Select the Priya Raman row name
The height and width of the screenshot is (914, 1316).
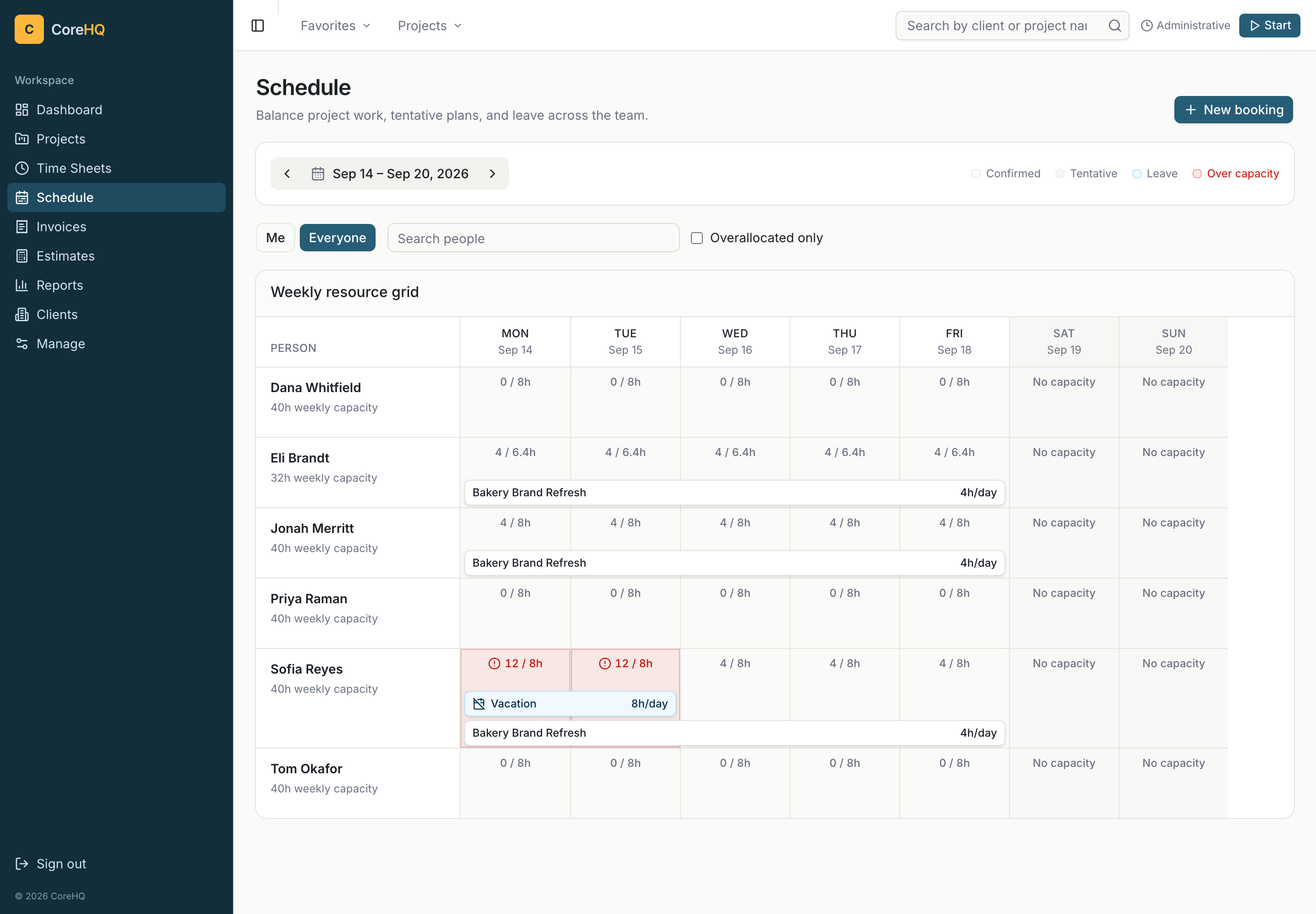[x=309, y=599]
